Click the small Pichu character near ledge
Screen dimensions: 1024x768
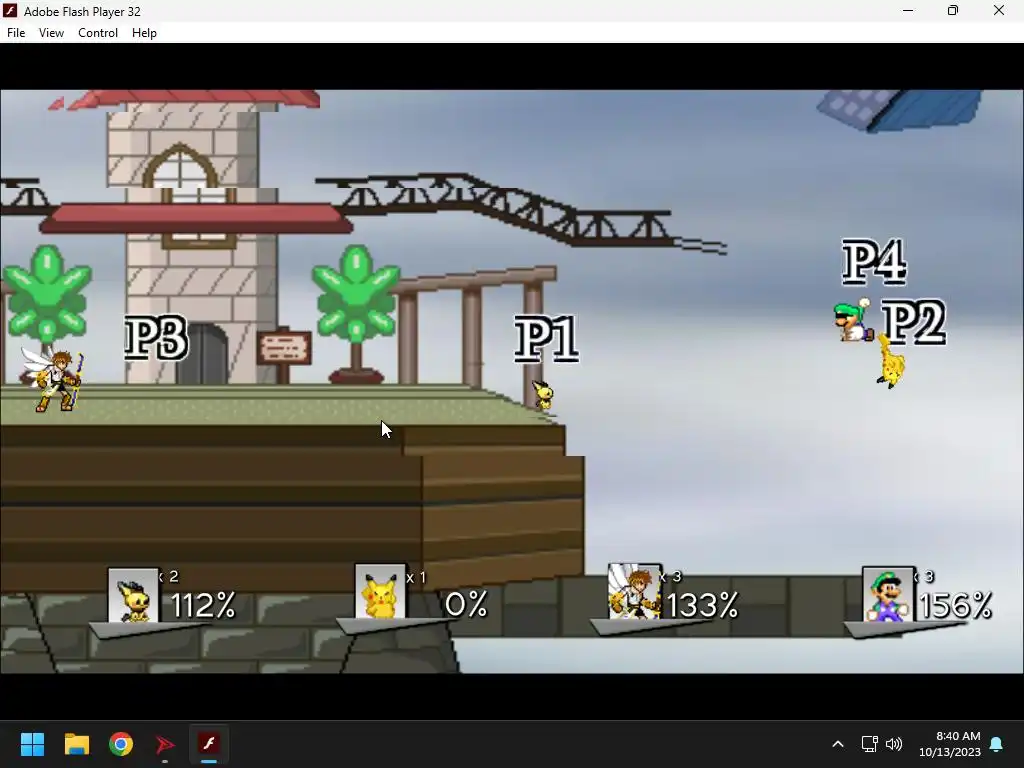pos(543,395)
